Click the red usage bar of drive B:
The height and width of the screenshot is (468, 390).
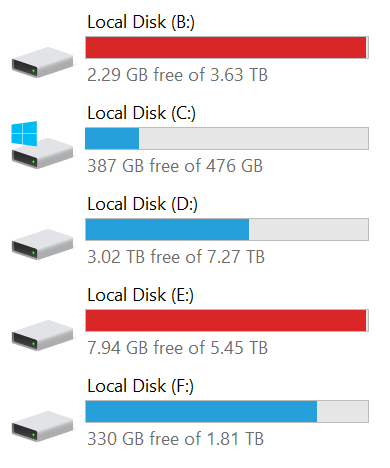(x=227, y=47)
